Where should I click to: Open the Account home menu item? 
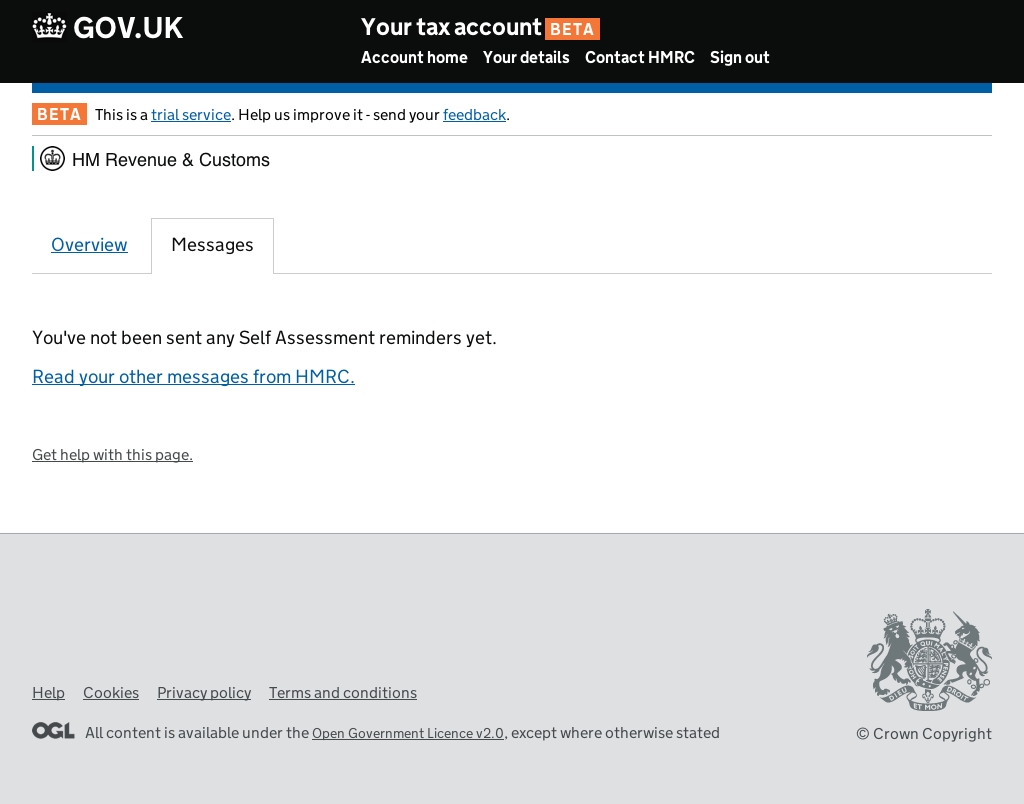pos(414,58)
